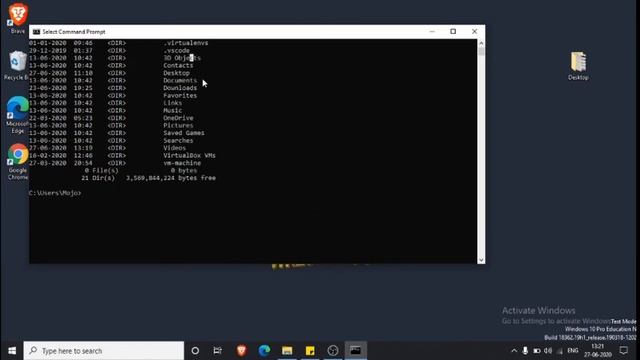
Task: Click the Pictures directory entry
Action: coord(178,125)
